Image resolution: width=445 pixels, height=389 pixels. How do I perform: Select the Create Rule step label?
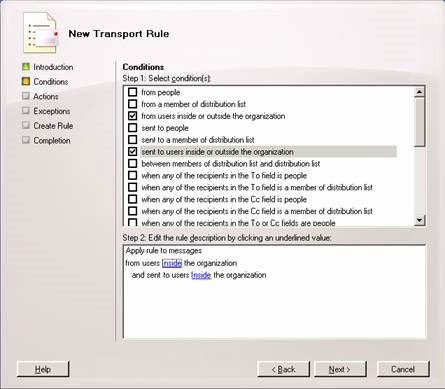[x=53, y=126]
